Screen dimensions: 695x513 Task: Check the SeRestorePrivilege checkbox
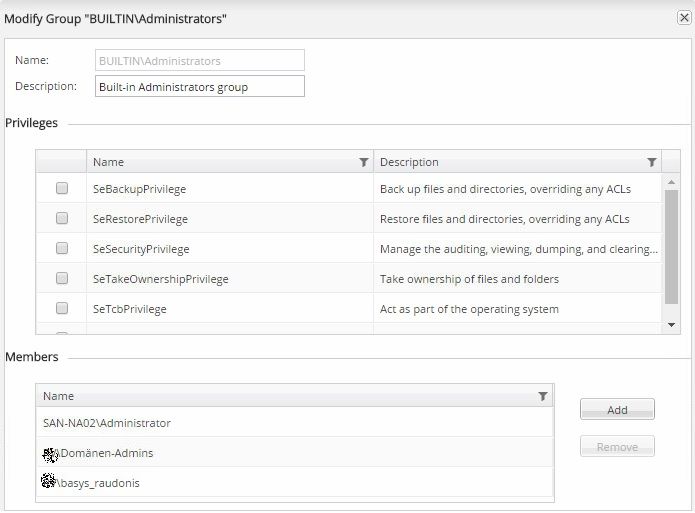tap(62, 218)
